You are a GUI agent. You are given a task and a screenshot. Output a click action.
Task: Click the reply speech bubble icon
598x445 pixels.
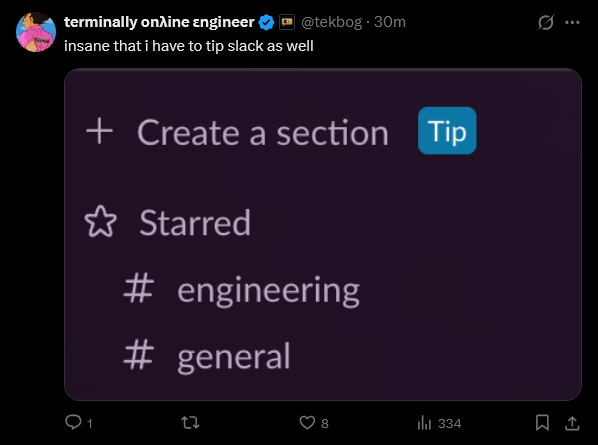(x=73, y=423)
